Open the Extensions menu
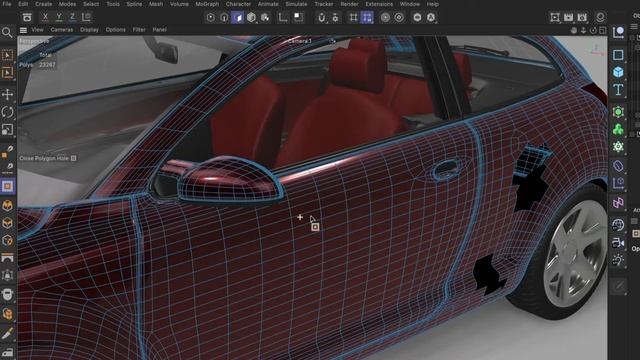 tap(379, 4)
